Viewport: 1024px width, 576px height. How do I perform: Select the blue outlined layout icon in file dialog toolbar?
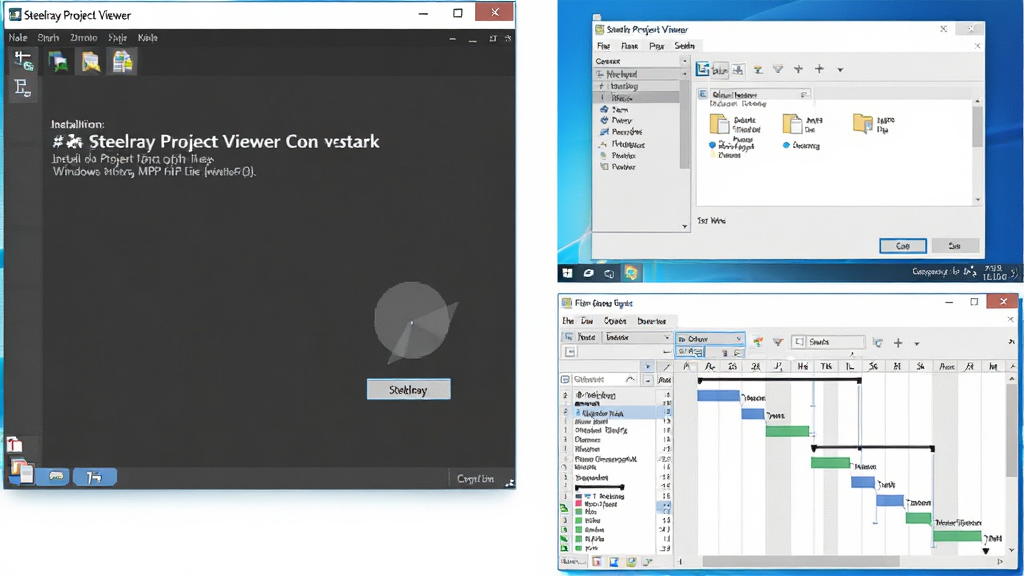[702, 69]
